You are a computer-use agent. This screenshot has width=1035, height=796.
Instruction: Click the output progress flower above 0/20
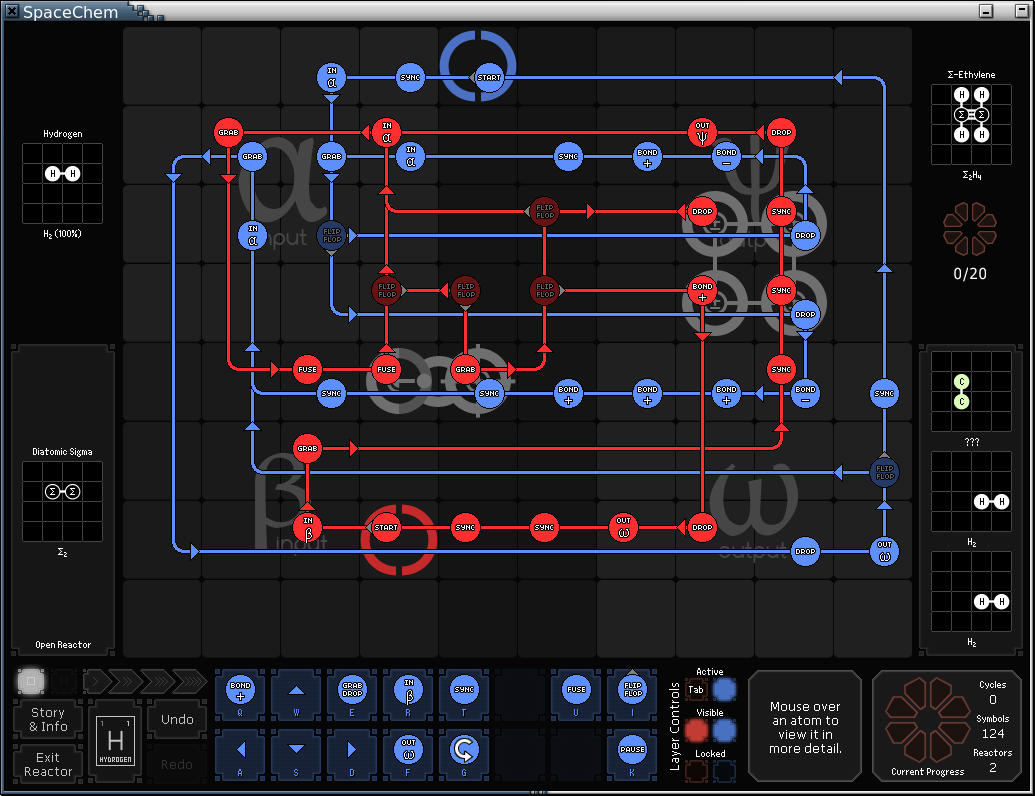click(x=970, y=229)
